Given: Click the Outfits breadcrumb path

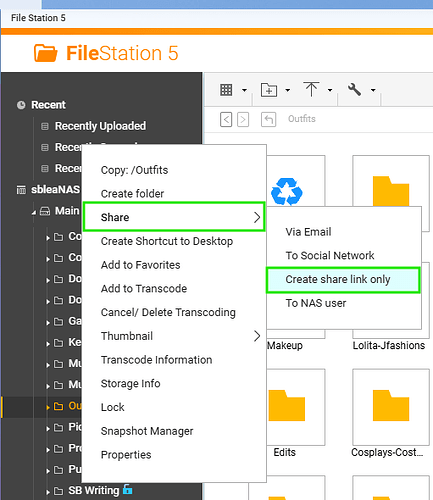Looking at the screenshot, I should (302, 119).
